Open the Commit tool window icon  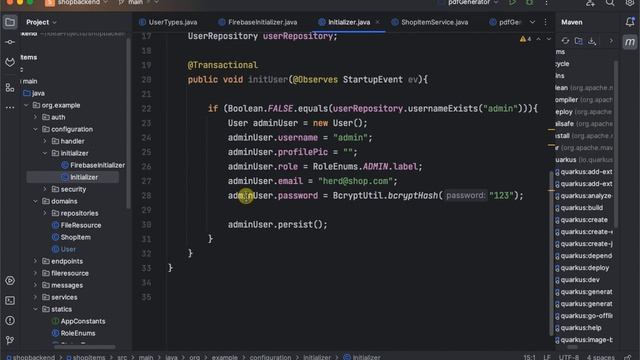pyautogui.click(x=10, y=42)
